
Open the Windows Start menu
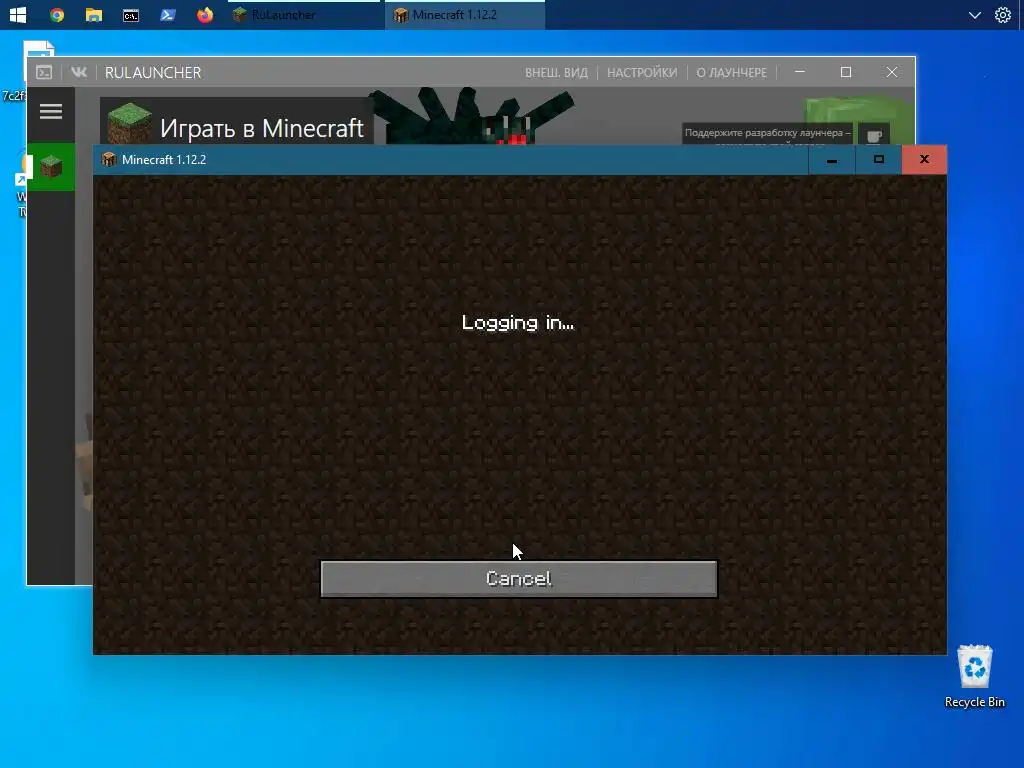pos(18,14)
